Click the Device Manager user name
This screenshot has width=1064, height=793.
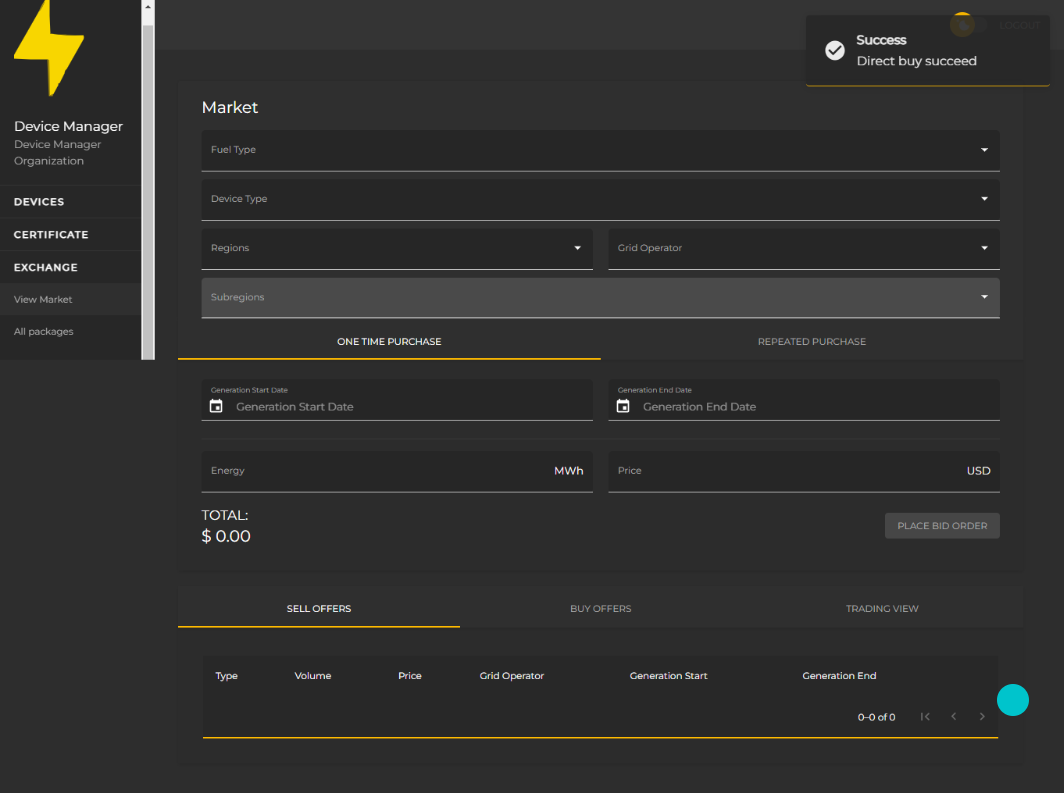click(x=69, y=126)
